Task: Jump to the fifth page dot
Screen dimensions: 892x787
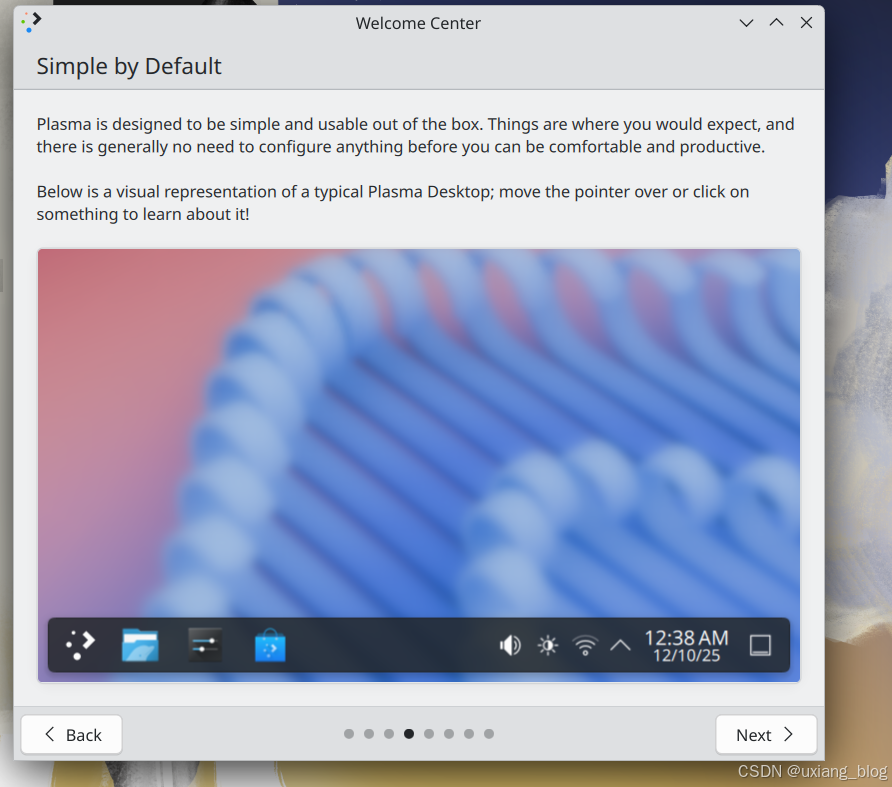Action: click(x=429, y=734)
